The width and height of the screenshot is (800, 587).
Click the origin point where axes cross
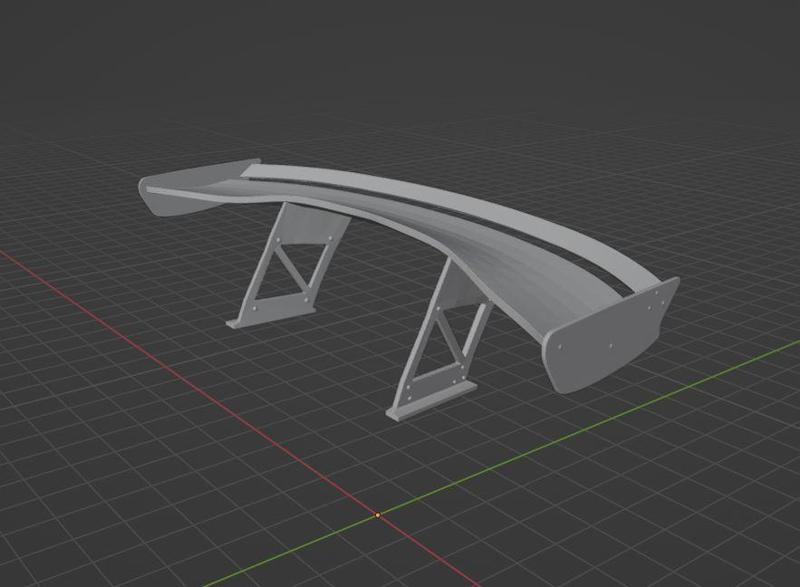[378, 516]
